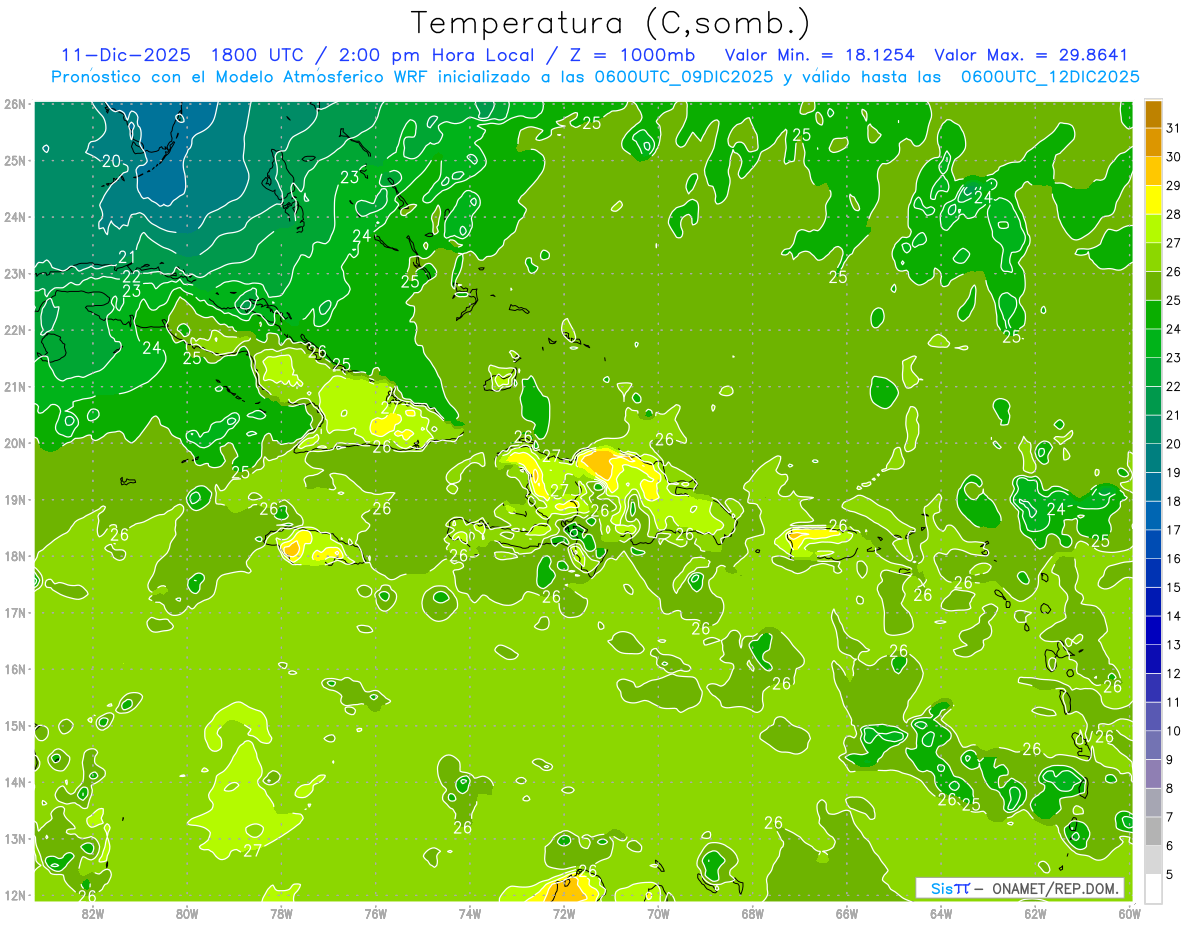Viewport: 1200px width, 927px height.
Task: Click the brown legend swatch above 31
Action: (1153, 114)
